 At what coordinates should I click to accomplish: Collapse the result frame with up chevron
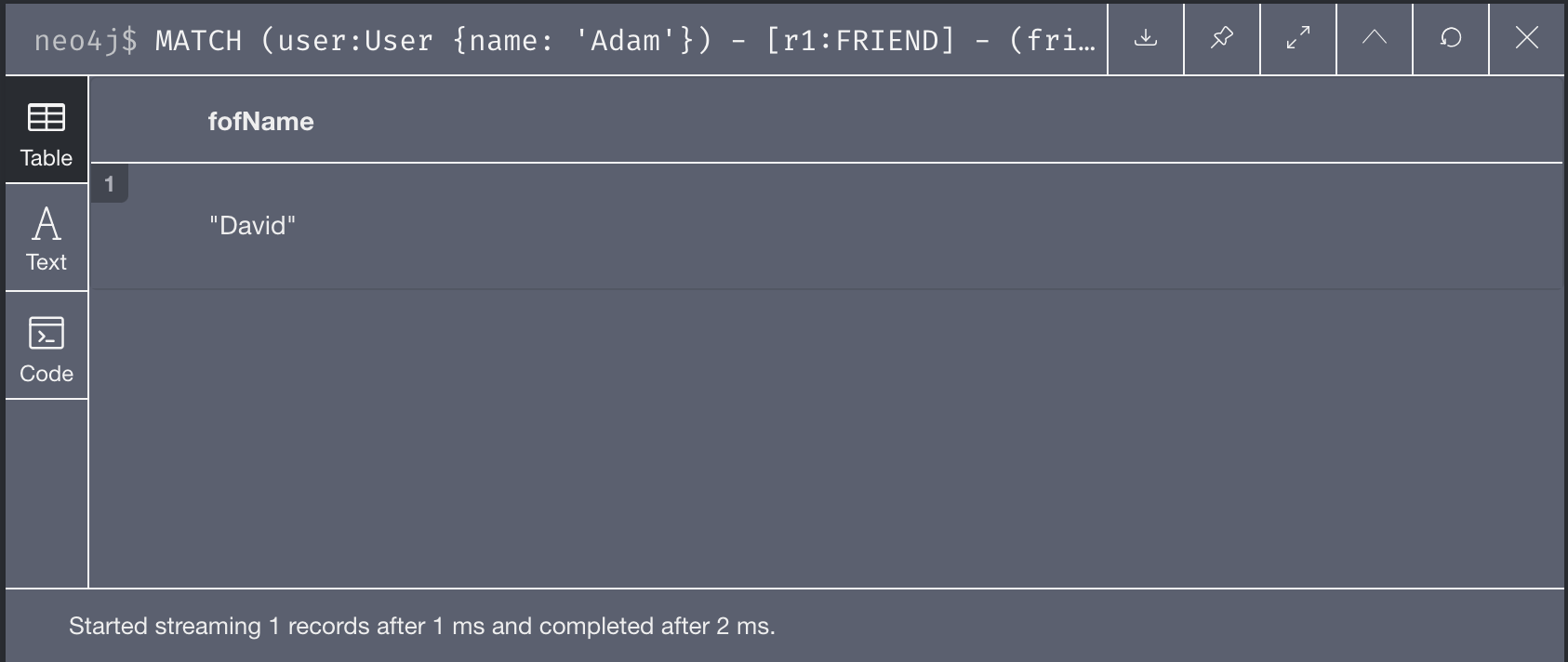(x=1375, y=37)
